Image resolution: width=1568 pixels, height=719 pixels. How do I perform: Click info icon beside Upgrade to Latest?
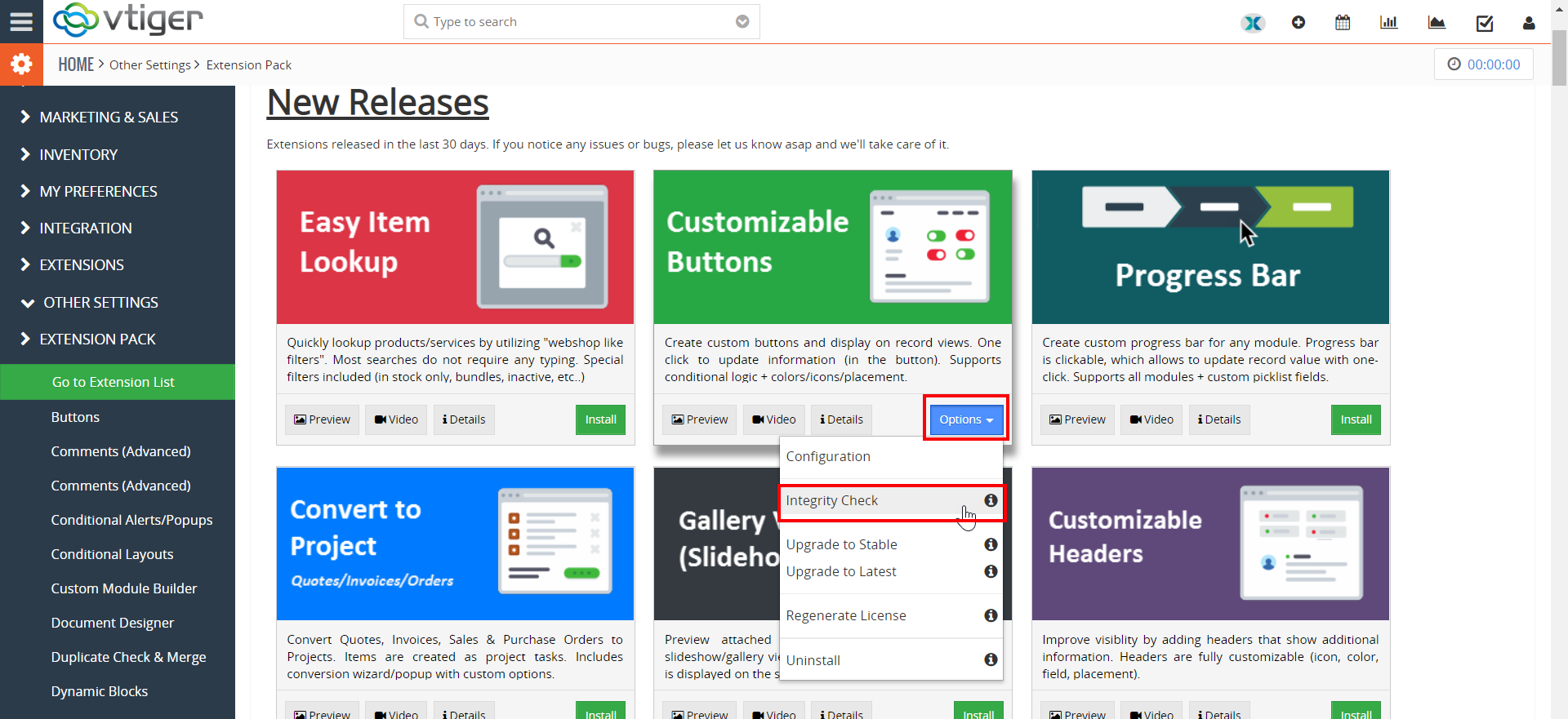[991, 571]
